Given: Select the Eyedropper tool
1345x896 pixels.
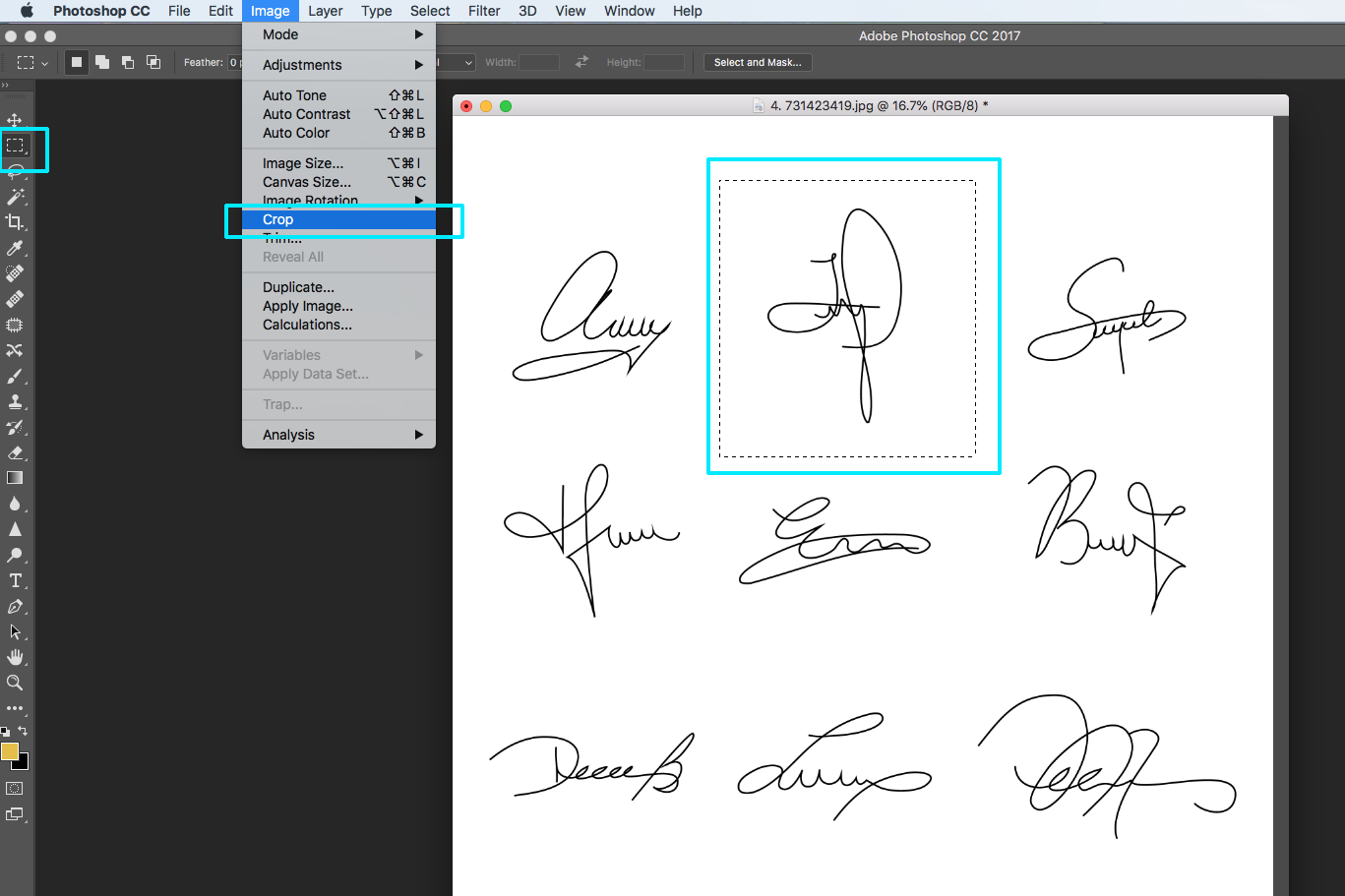Looking at the screenshot, I should (14, 247).
